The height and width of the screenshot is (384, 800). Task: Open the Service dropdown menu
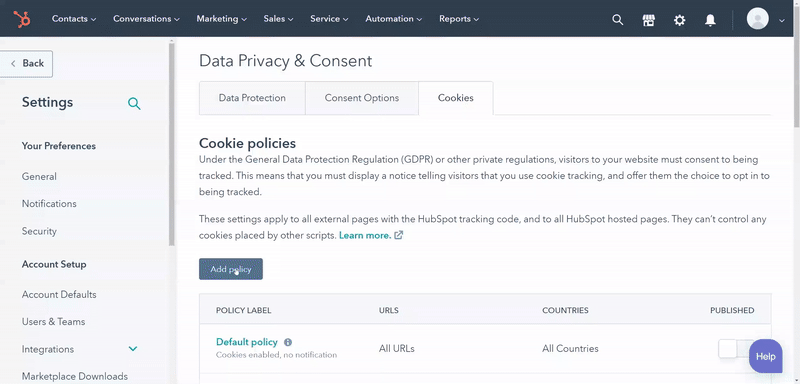[x=329, y=19]
